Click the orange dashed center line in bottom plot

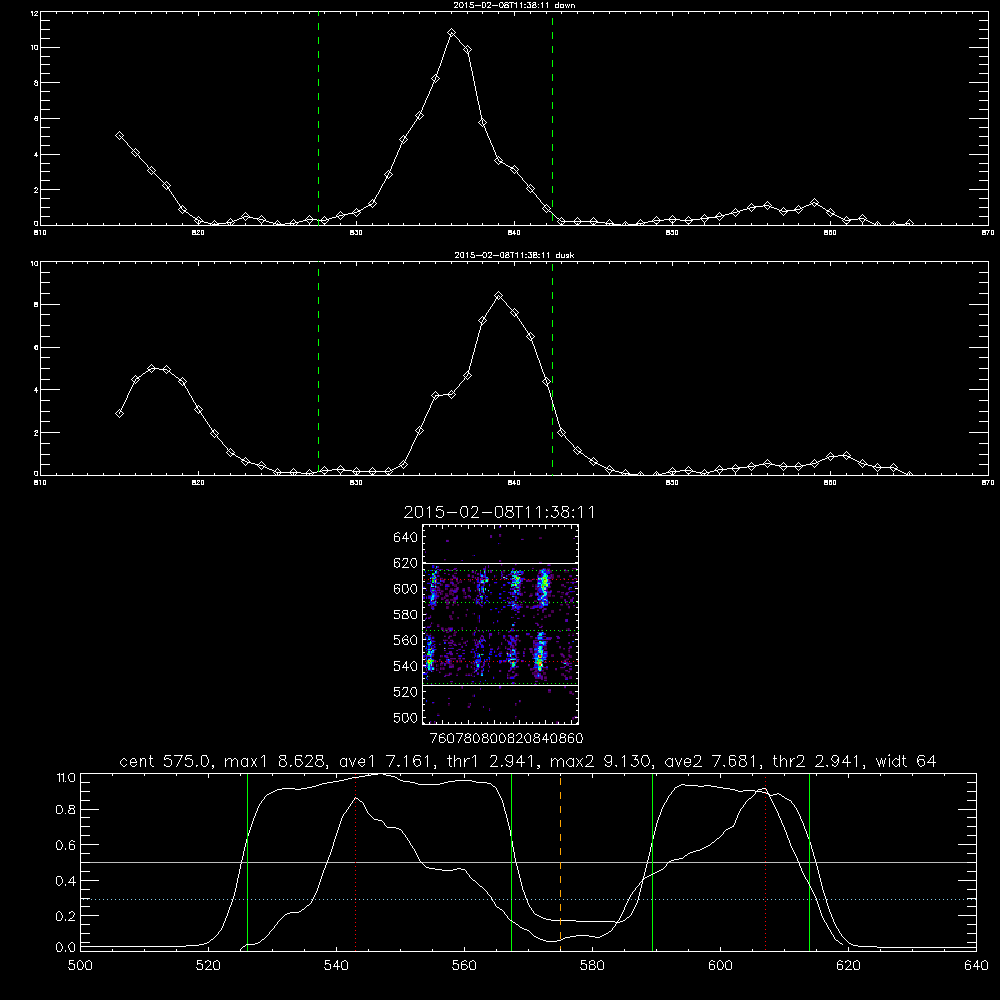point(561,862)
